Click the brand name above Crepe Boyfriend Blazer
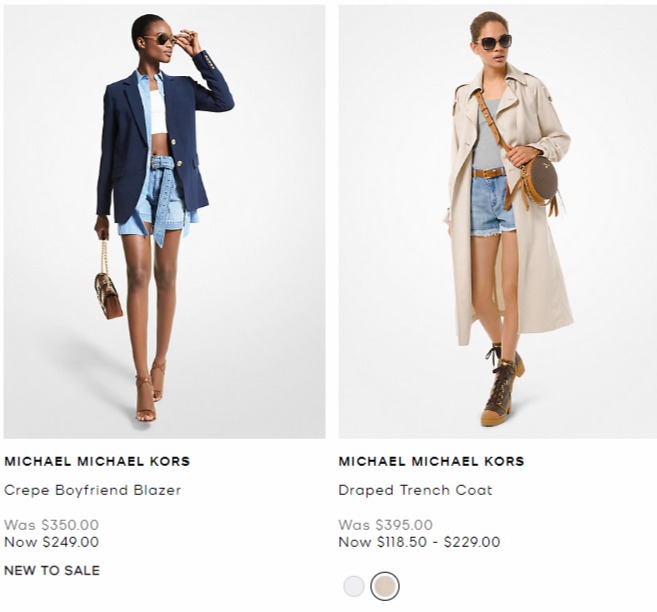 [x=97, y=461]
